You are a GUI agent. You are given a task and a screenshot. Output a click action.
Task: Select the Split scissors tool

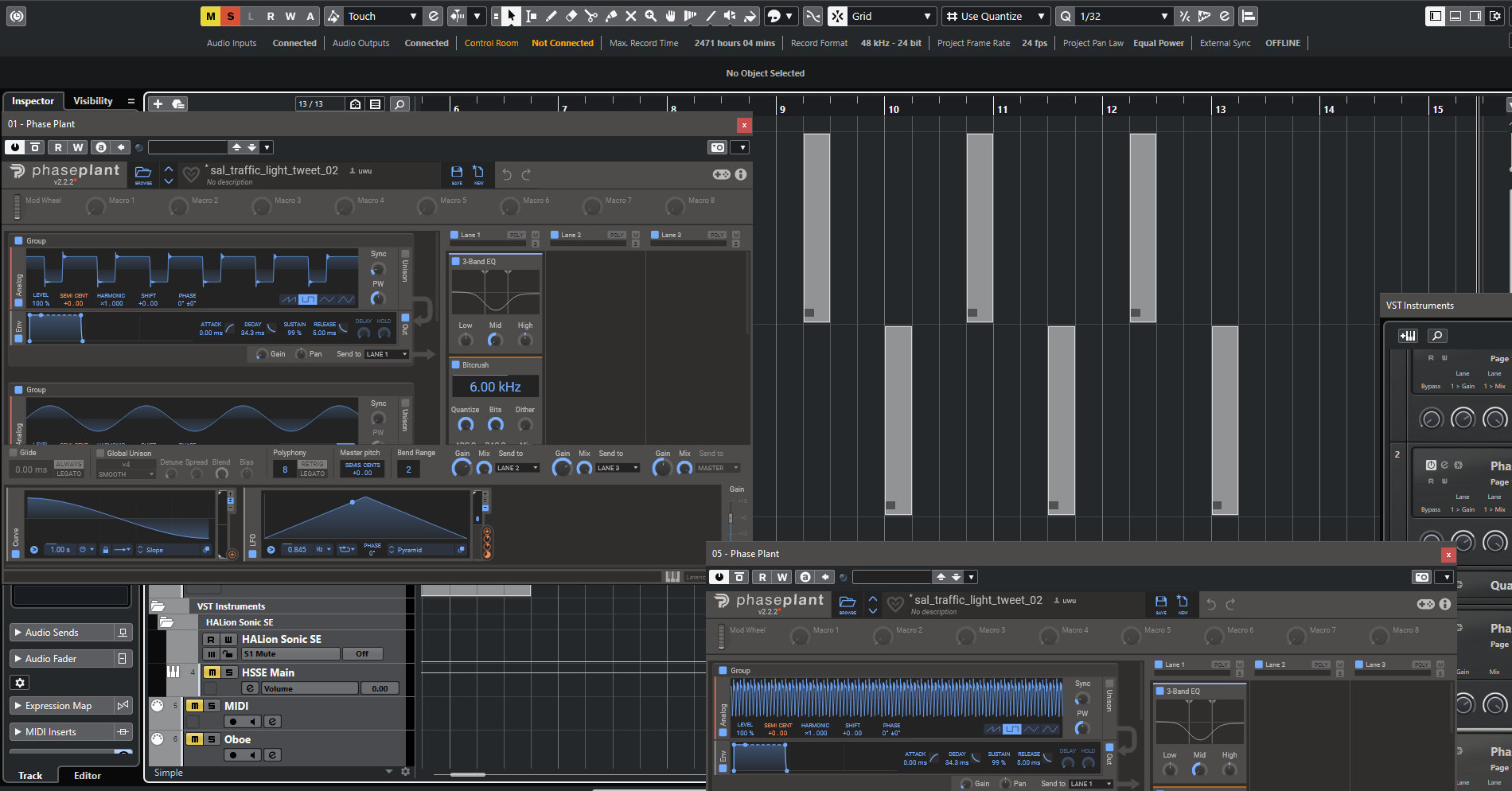pos(590,16)
